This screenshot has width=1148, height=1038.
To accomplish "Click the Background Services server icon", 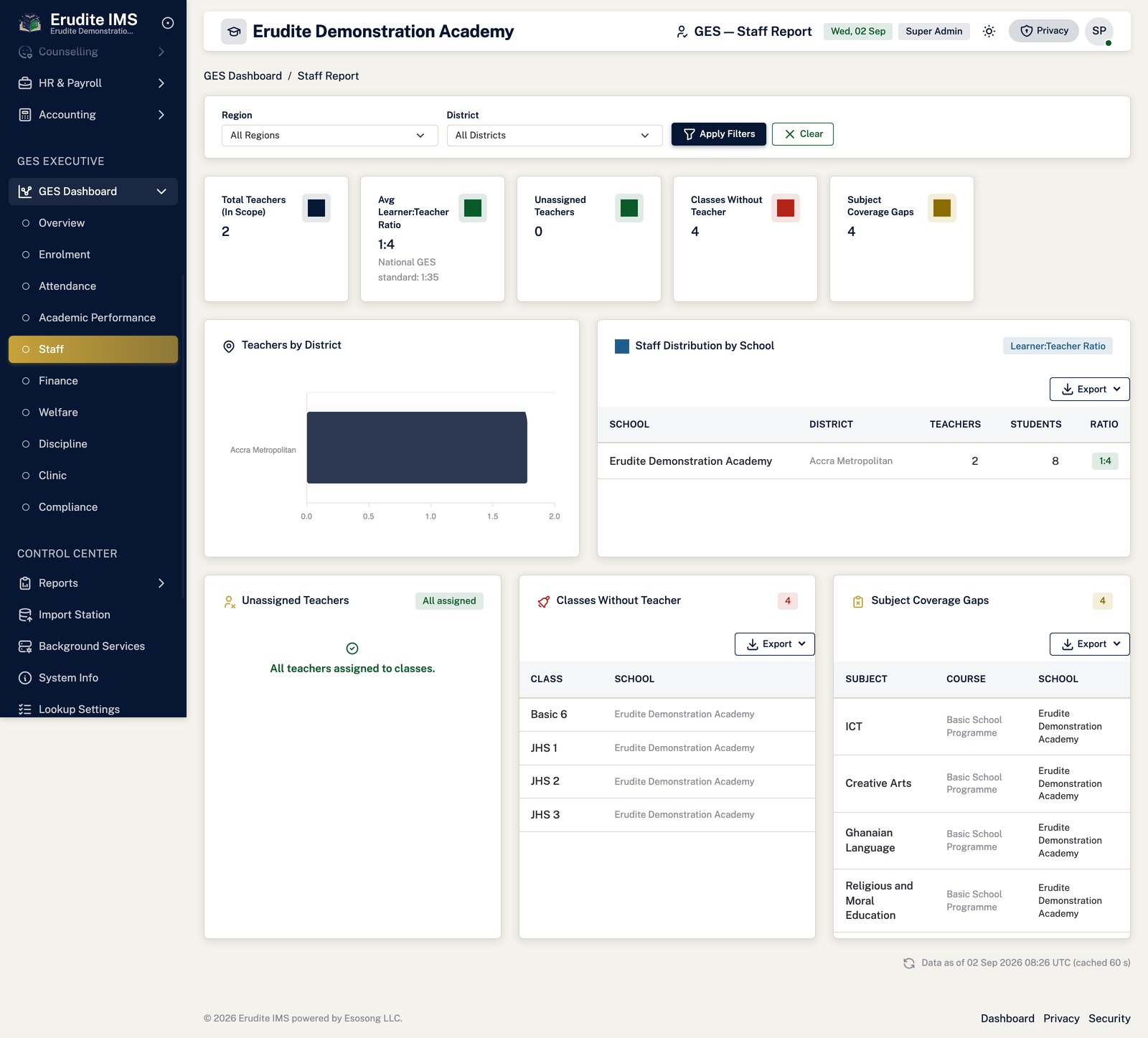I will (x=25, y=646).
